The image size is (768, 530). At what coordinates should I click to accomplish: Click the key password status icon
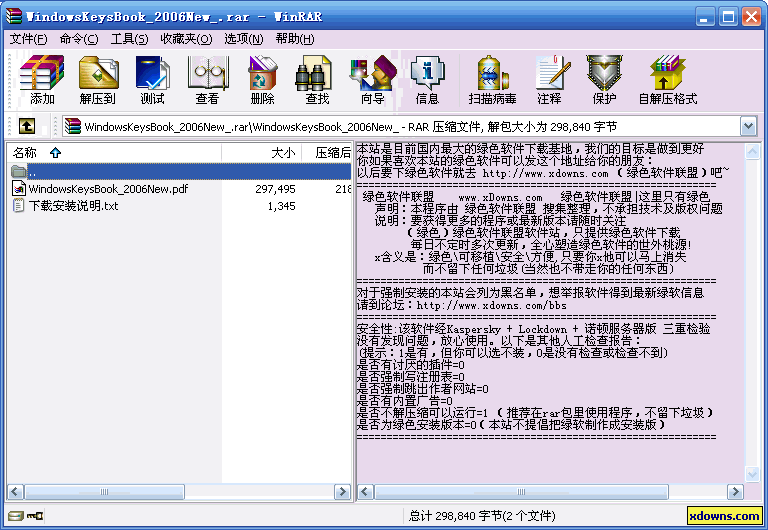[35, 515]
